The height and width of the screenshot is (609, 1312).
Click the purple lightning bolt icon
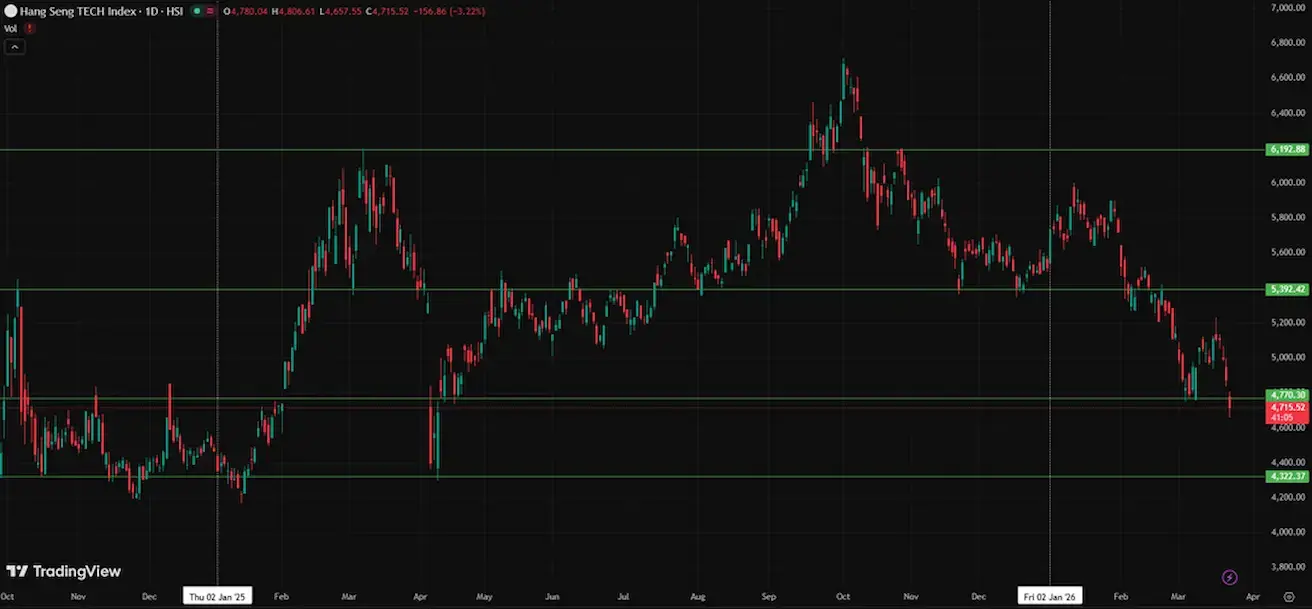pos(1229,577)
